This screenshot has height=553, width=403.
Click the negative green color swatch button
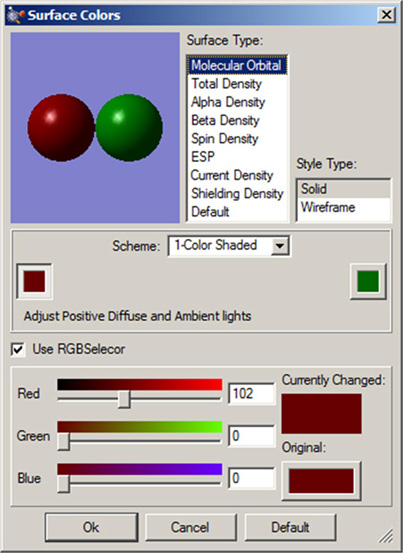(x=368, y=281)
